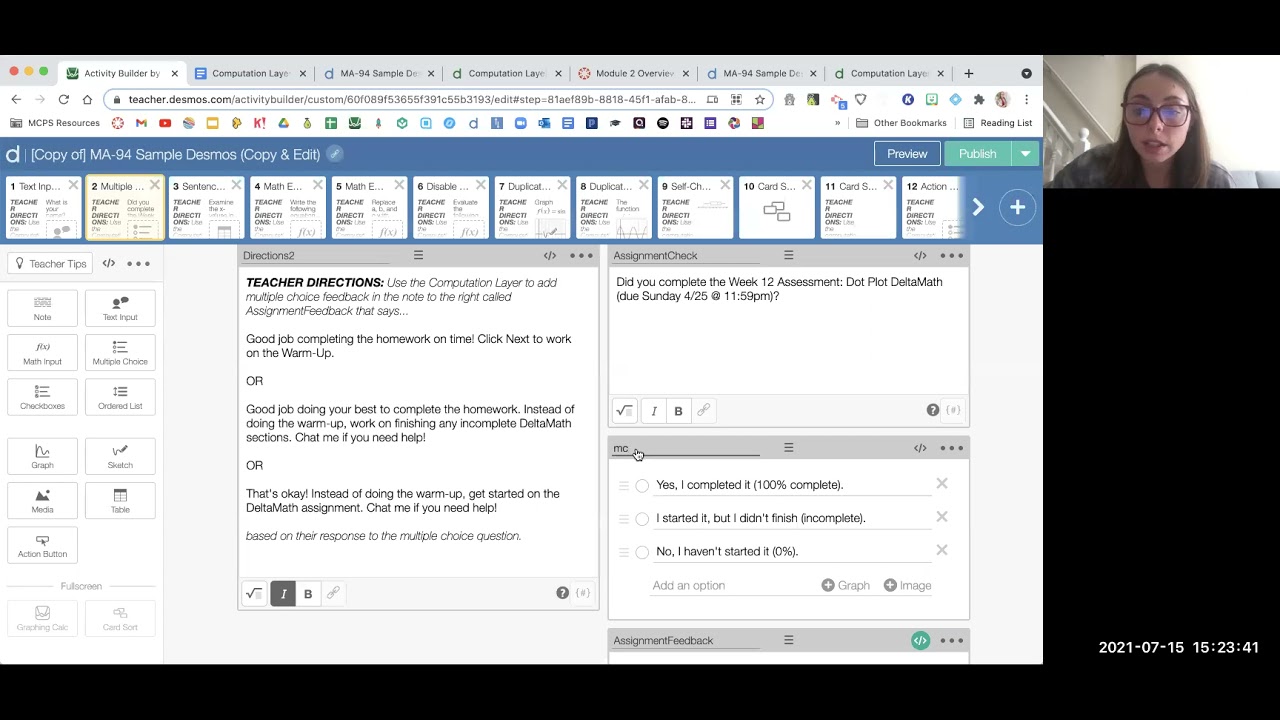Add a Note component from sidebar
Screen dimensions: 1280x720
42,308
